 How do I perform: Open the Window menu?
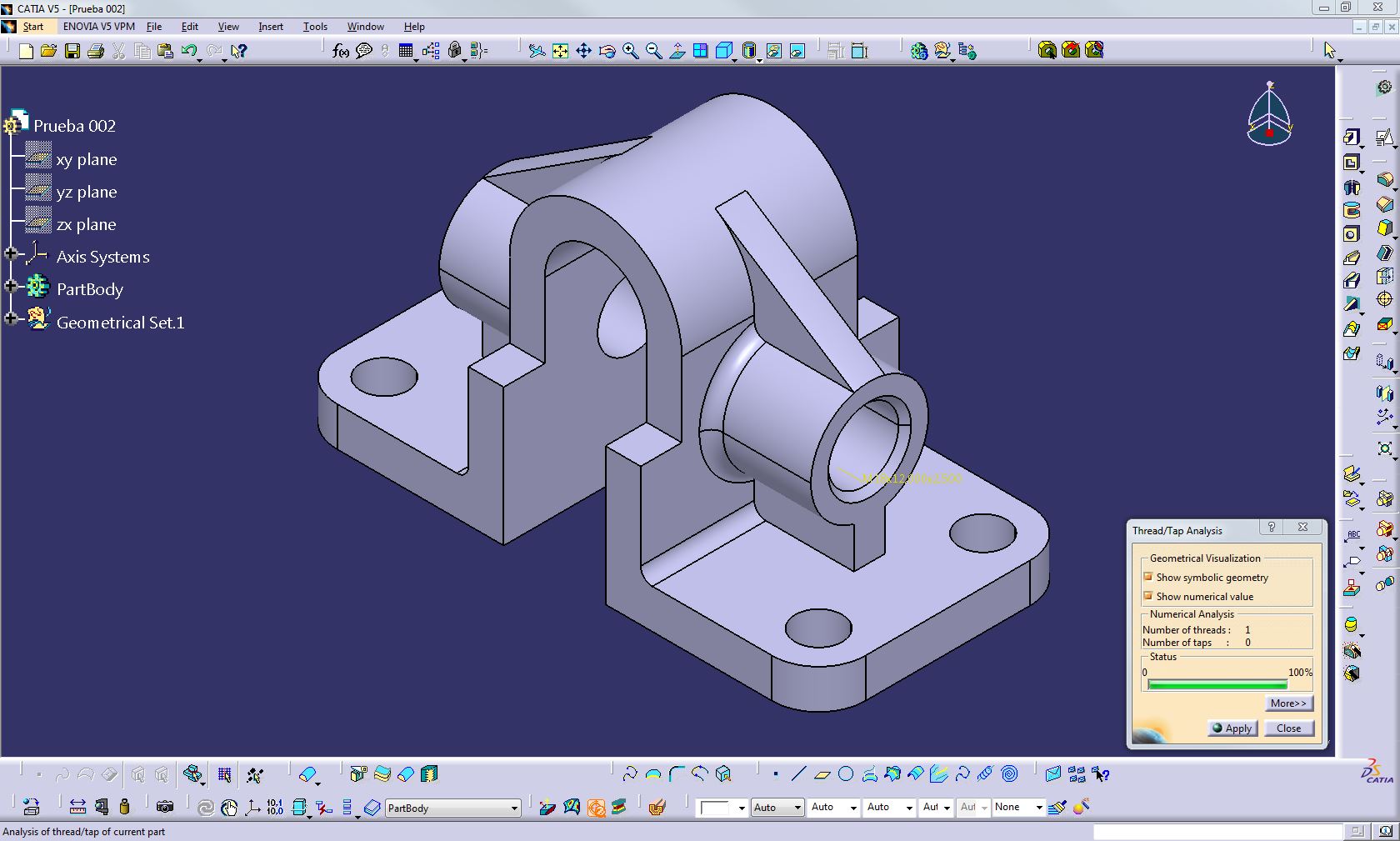366,27
